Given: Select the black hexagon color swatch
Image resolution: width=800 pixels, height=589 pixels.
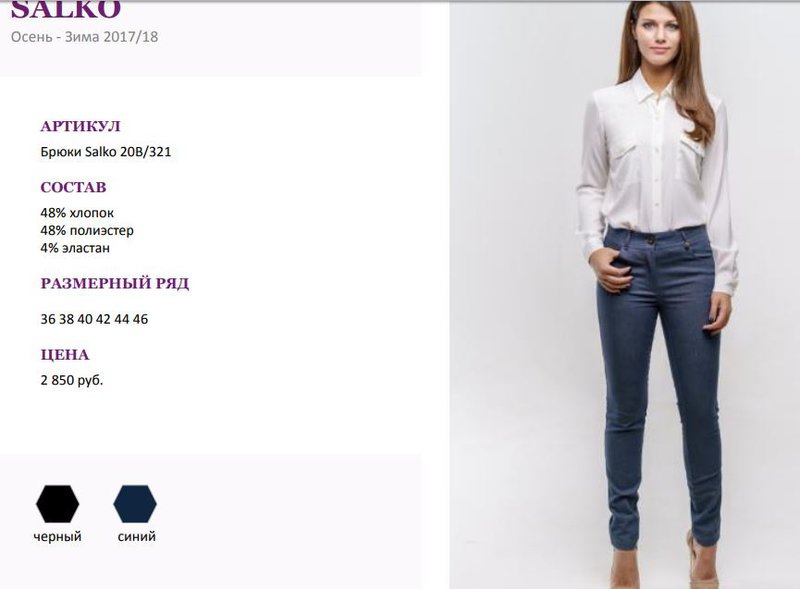Looking at the screenshot, I should [x=58, y=504].
